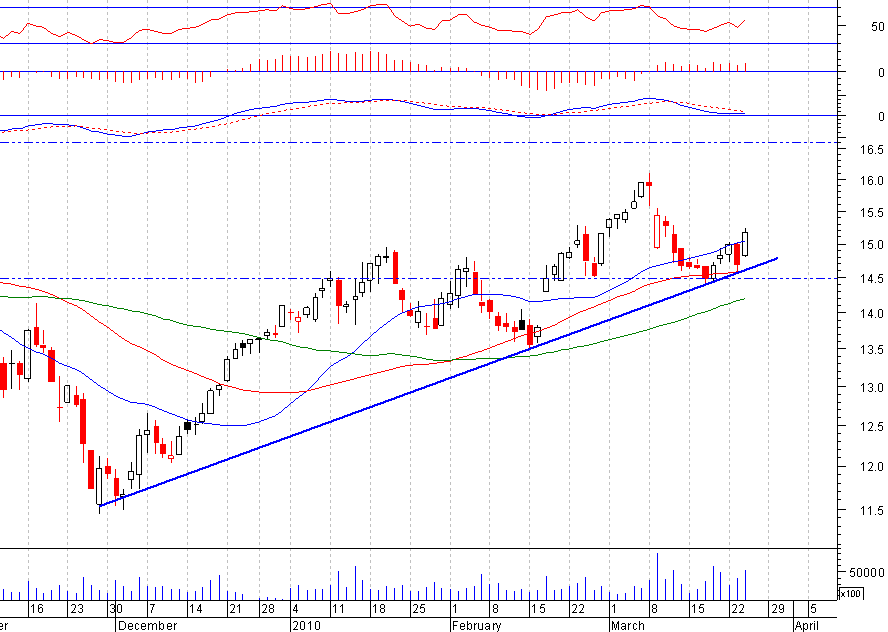Click the 28 date label in December
The image size is (888, 632).
point(267,609)
